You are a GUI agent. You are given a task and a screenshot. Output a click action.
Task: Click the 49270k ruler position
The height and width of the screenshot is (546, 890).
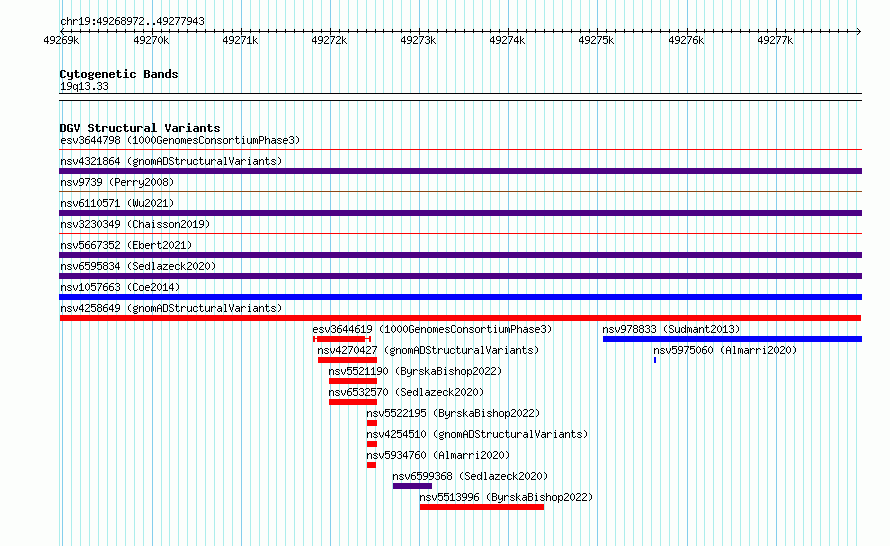click(151, 40)
